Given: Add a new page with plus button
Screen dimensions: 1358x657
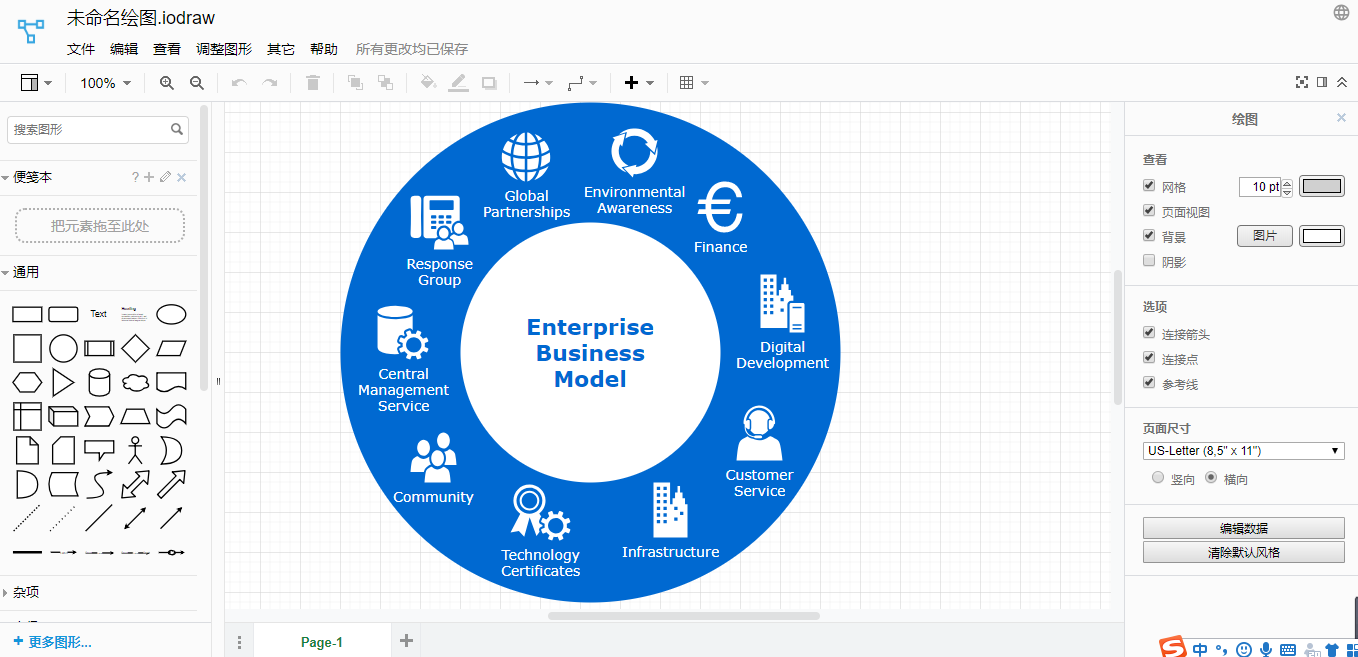Looking at the screenshot, I should pyautogui.click(x=406, y=641).
